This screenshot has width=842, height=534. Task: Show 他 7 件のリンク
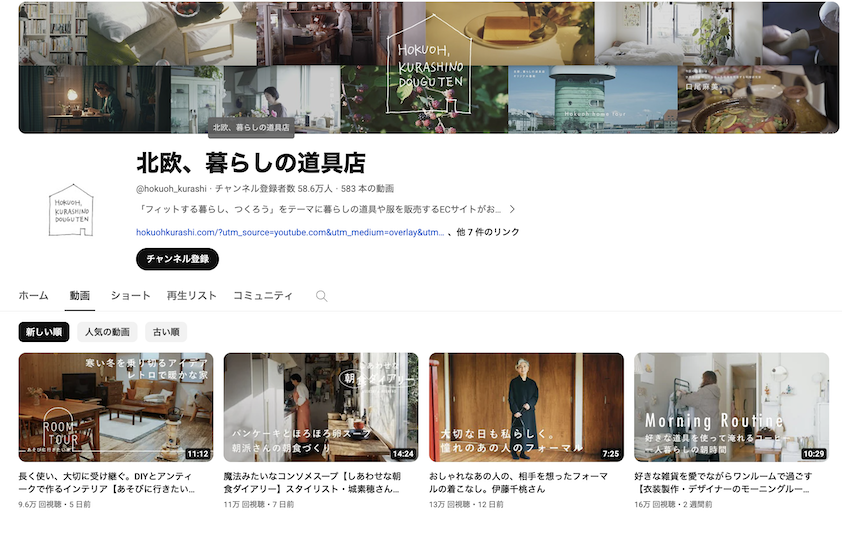[488, 232]
